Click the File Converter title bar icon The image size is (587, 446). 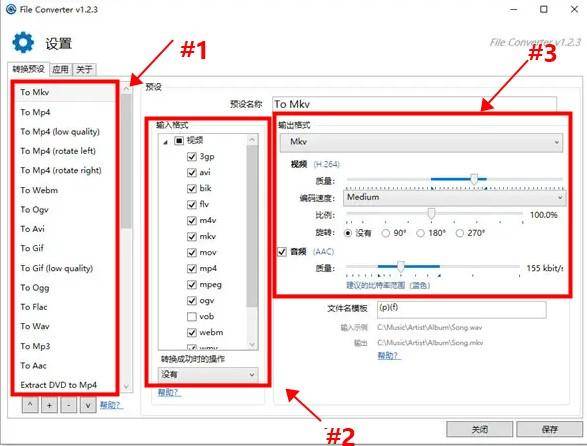tap(11, 9)
